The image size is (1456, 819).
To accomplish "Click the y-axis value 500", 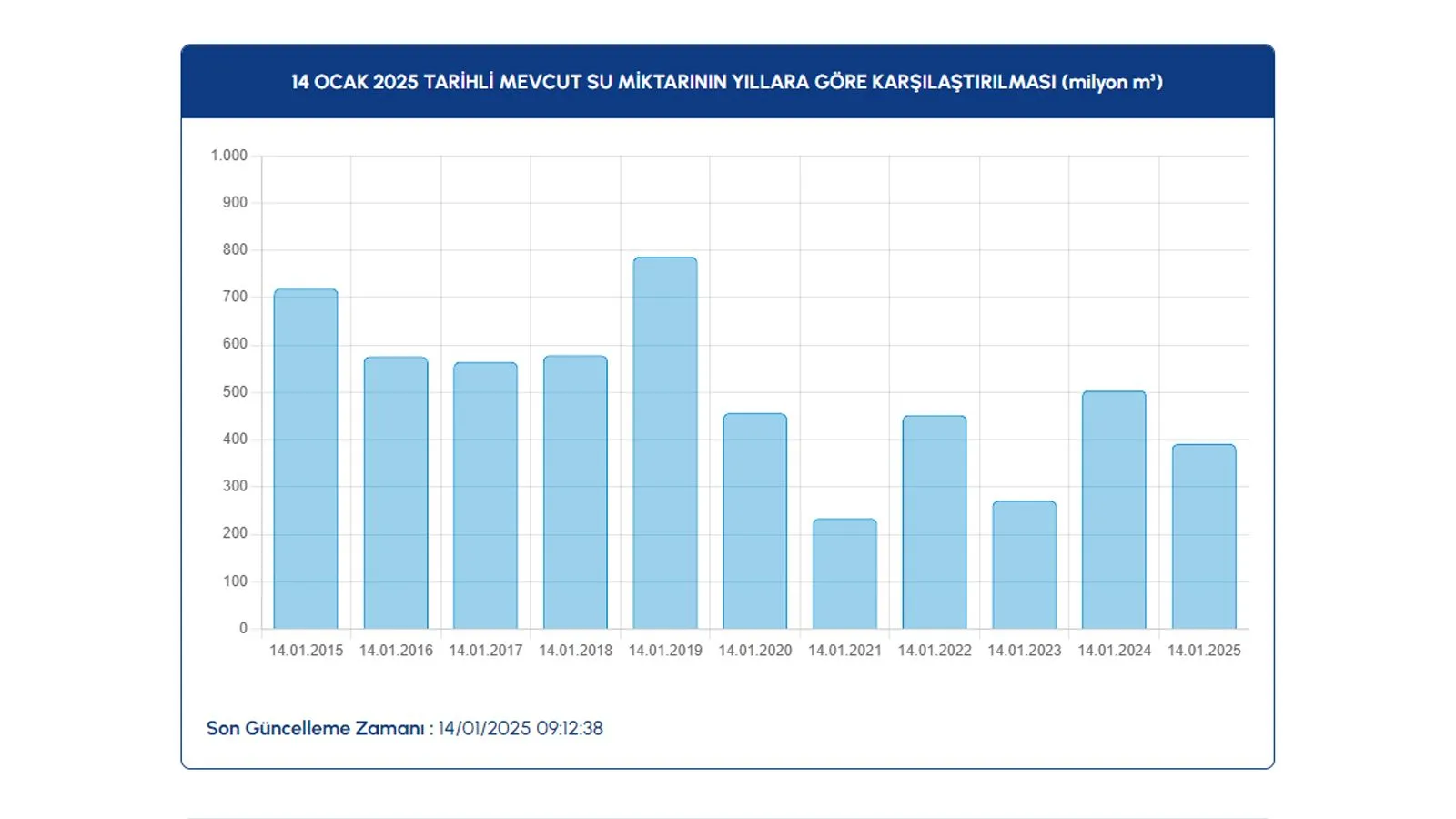I will coord(235,392).
